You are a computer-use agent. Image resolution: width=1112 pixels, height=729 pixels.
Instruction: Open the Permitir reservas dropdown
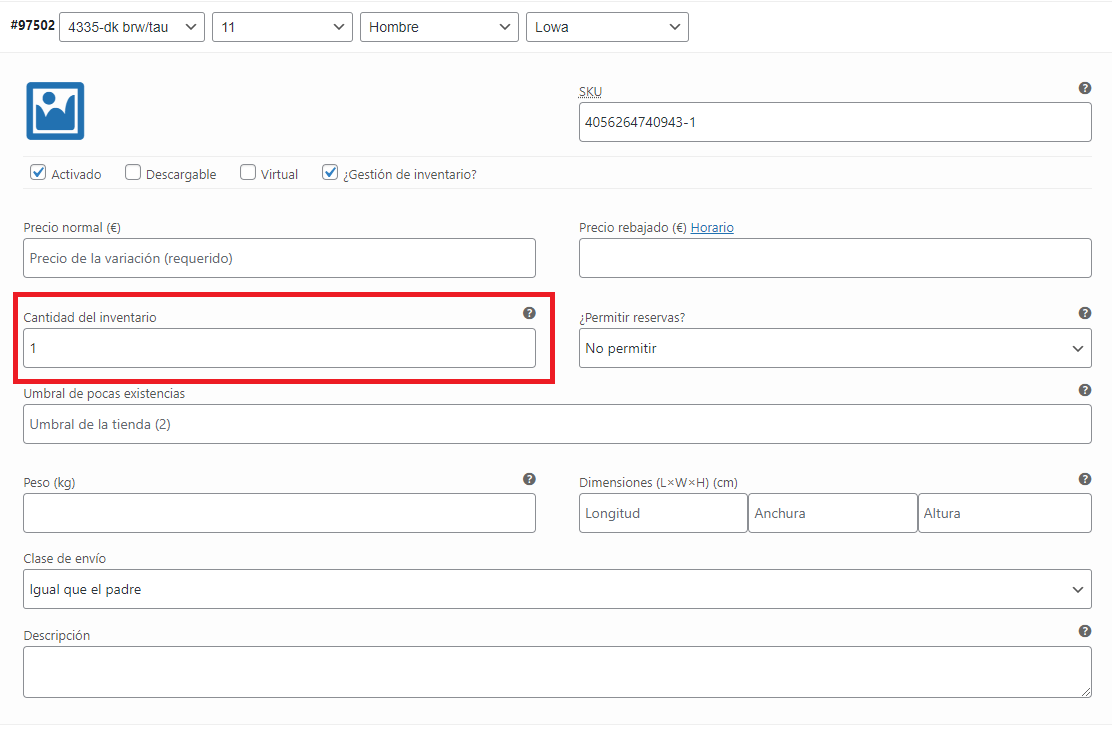(x=835, y=348)
